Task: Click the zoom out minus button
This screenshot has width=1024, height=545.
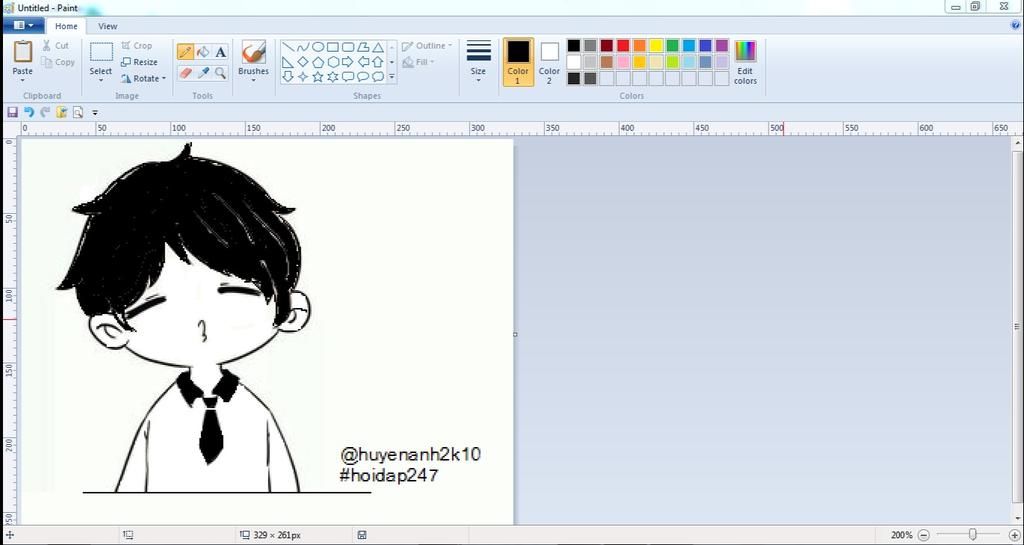Action: pos(923,535)
